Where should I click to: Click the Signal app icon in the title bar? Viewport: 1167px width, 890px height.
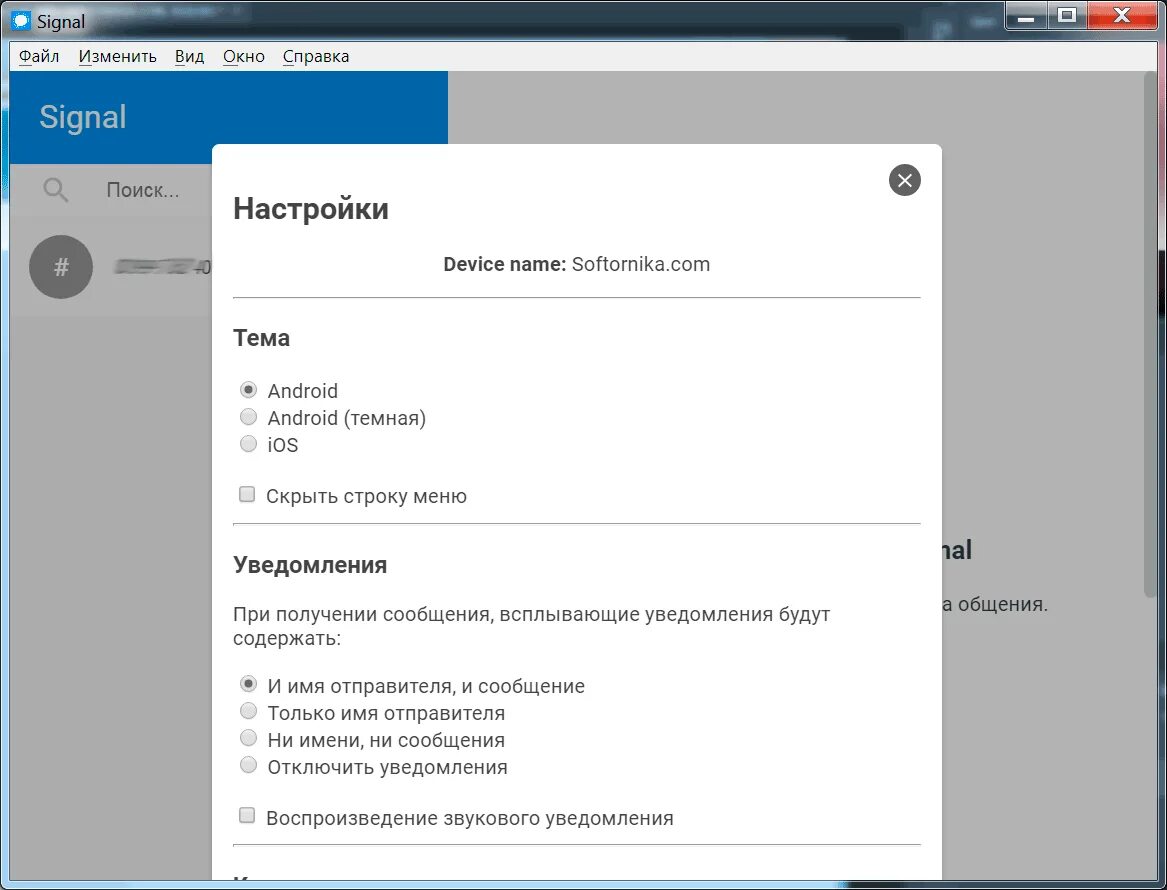pos(21,20)
